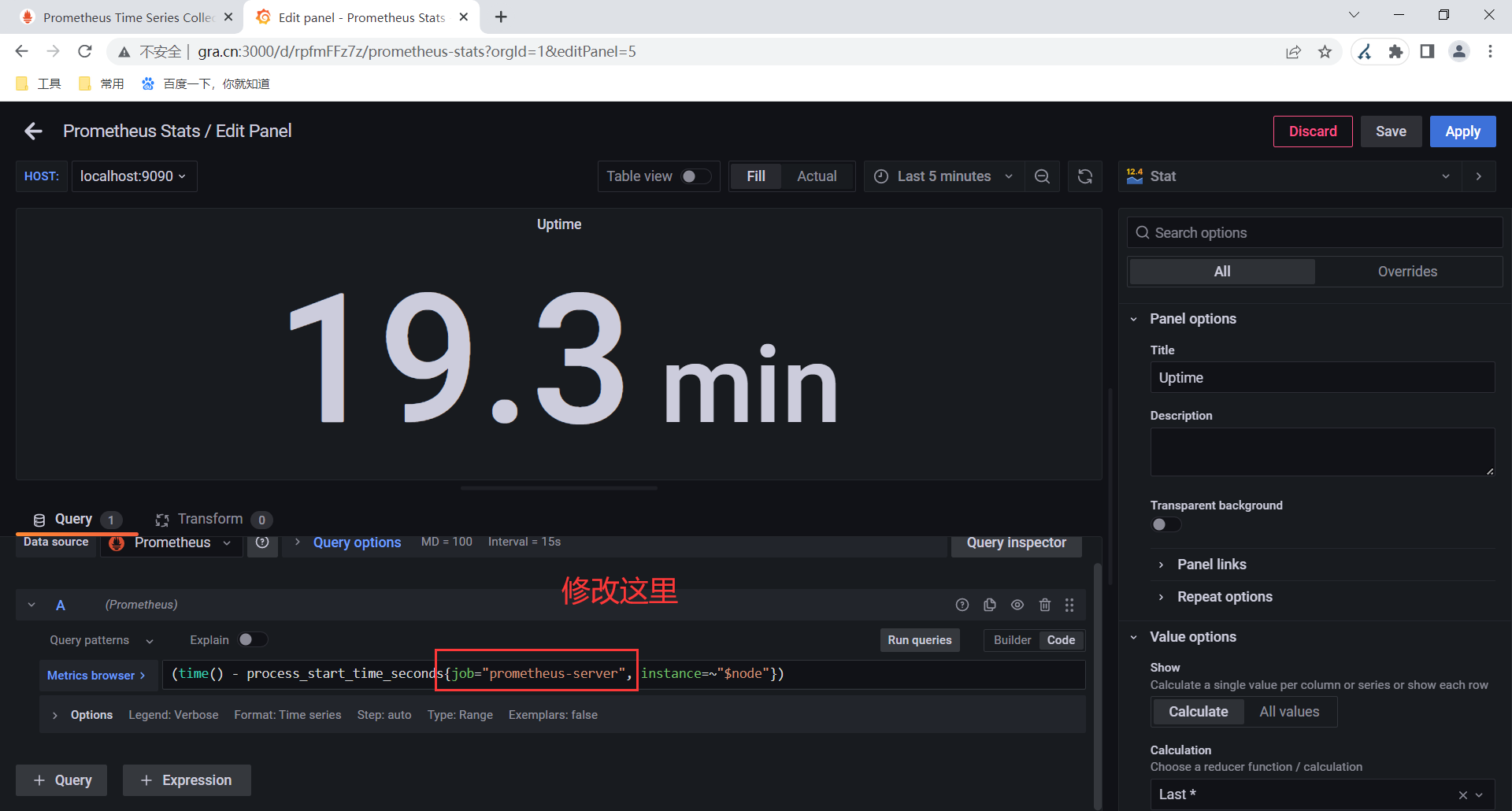This screenshot has height=811, width=1512.
Task: Switch the query editor to Builder mode
Action: pyautogui.click(x=1012, y=640)
